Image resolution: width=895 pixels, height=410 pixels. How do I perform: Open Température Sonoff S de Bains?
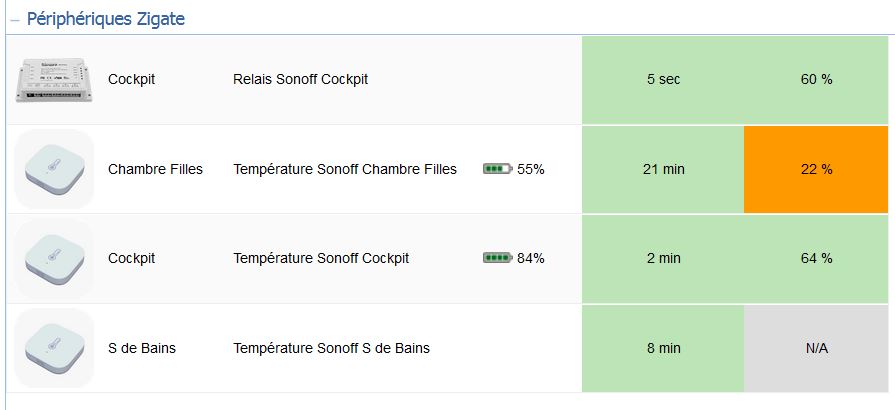point(331,348)
